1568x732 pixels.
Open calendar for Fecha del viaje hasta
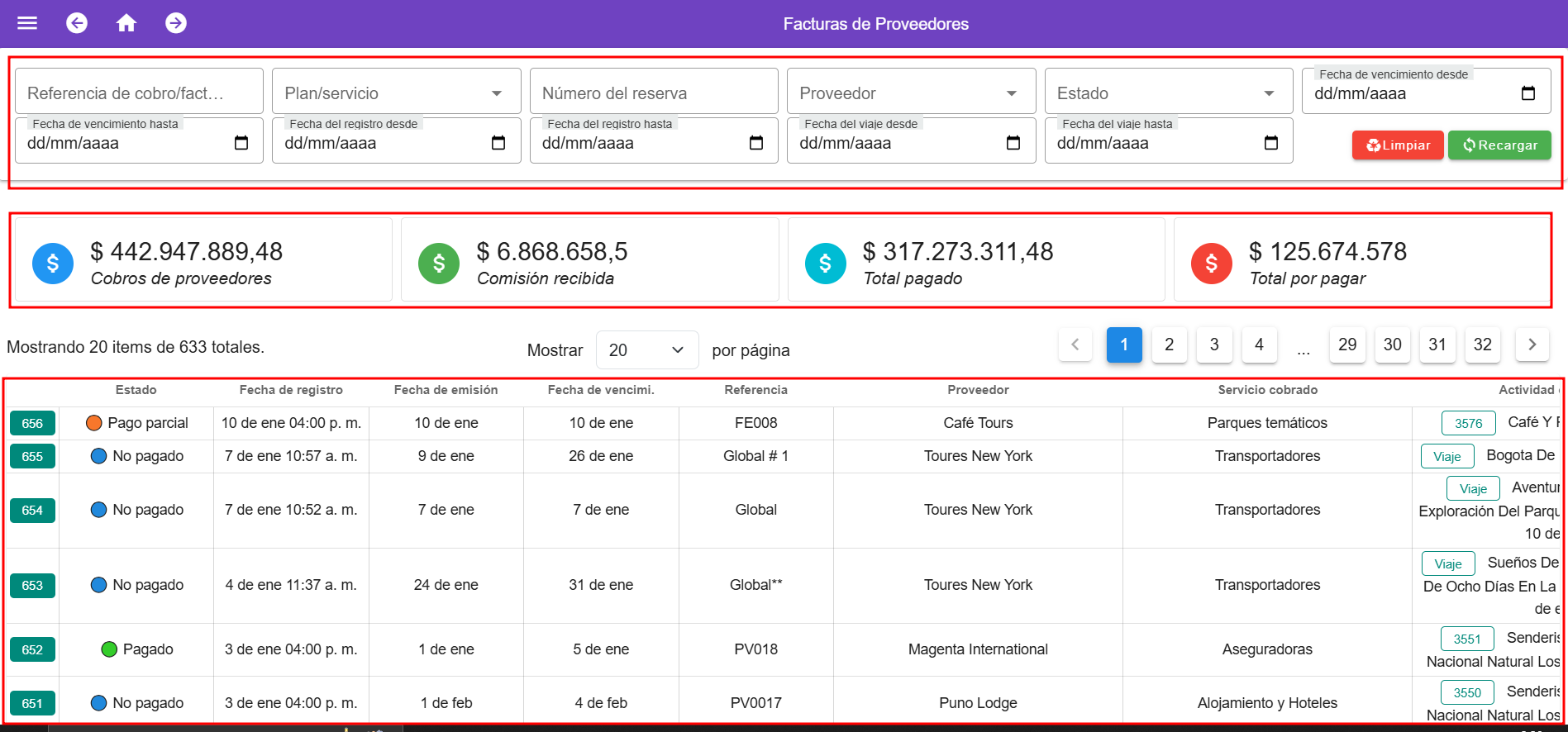[1270, 143]
